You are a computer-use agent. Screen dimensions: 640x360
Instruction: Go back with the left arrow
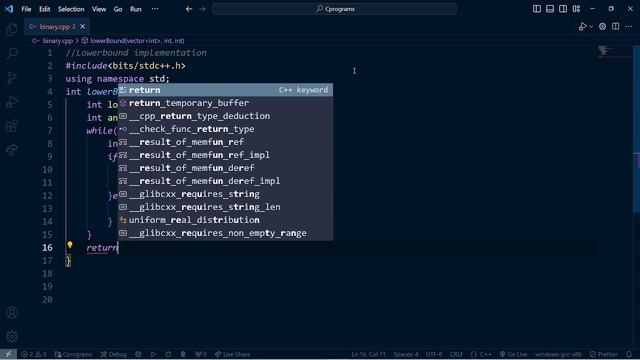(189, 9)
